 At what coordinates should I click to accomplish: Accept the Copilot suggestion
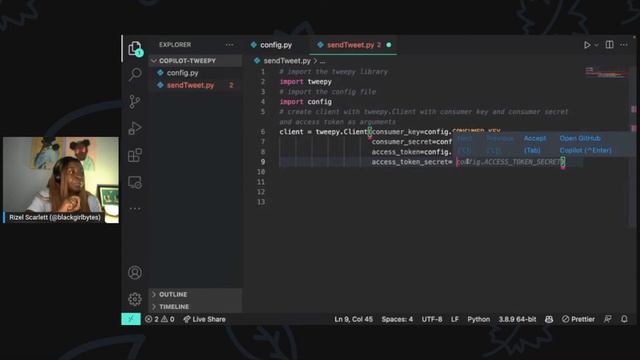[534, 144]
